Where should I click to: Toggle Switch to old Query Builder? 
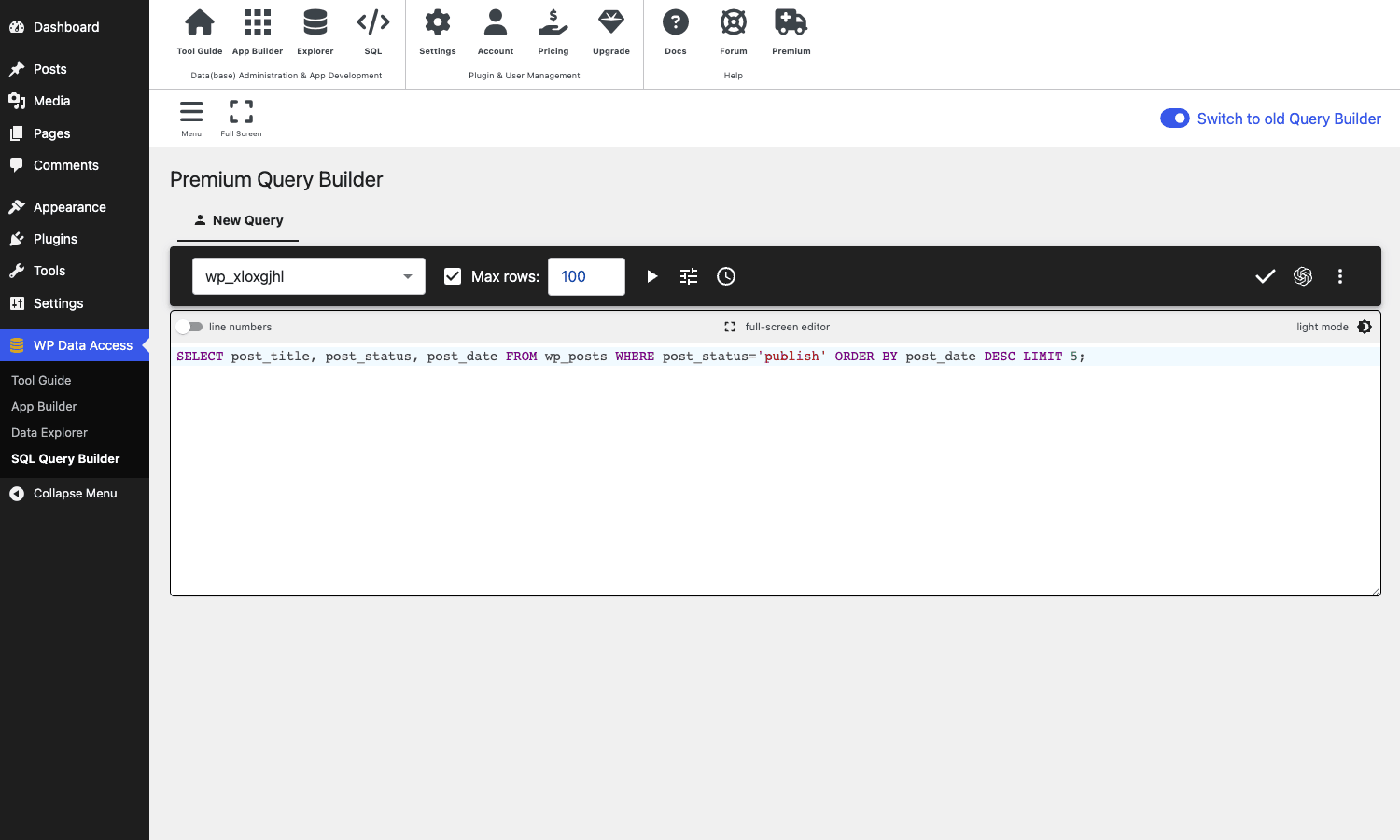pyautogui.click(x=1175, y=119)
